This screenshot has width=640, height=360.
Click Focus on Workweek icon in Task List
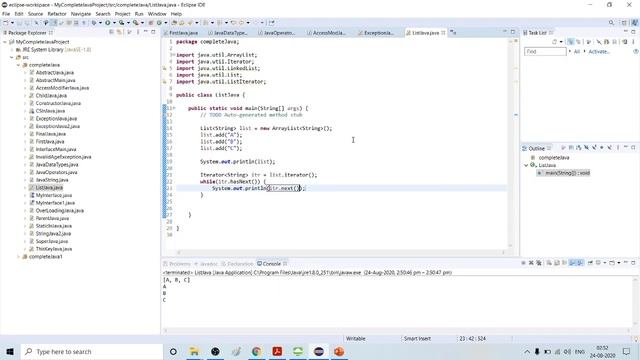tap(589, 42)
